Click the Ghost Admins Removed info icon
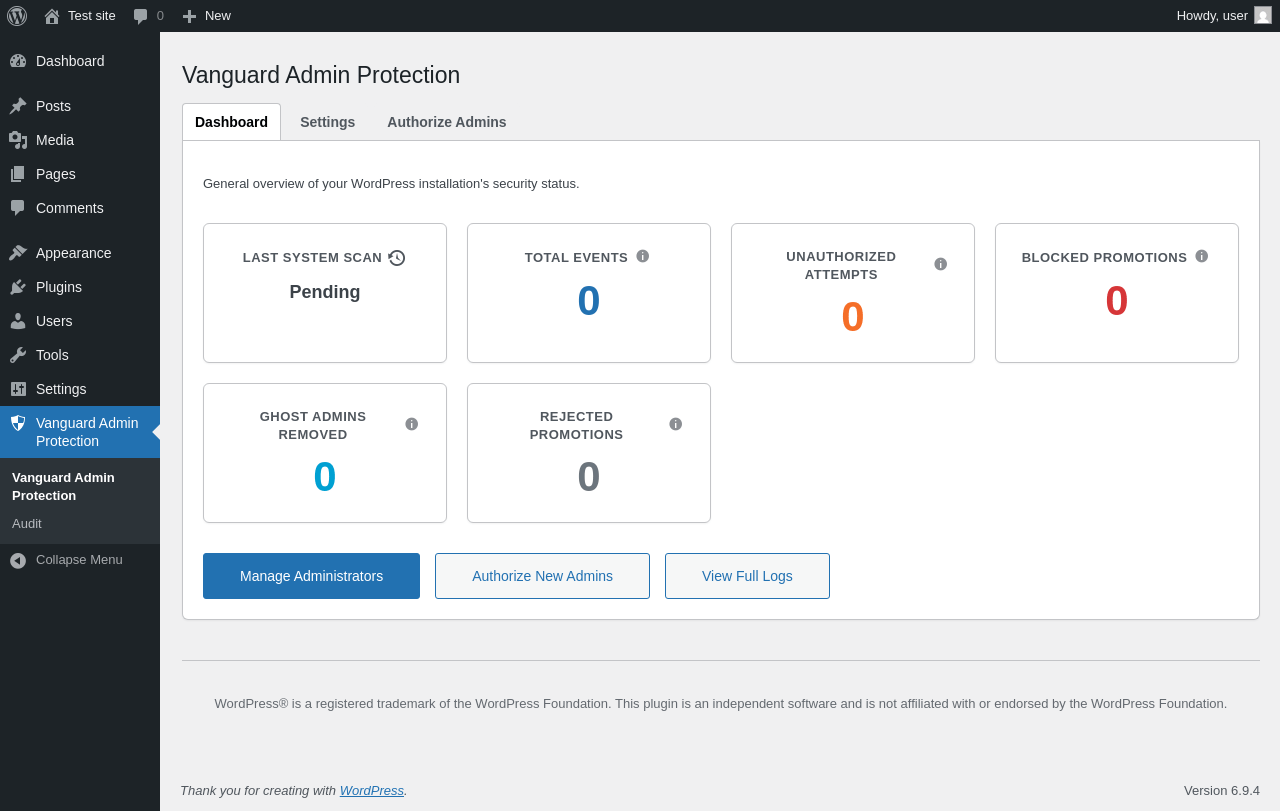This screenshot has height=811, width=1280. [x=412, y=424]
